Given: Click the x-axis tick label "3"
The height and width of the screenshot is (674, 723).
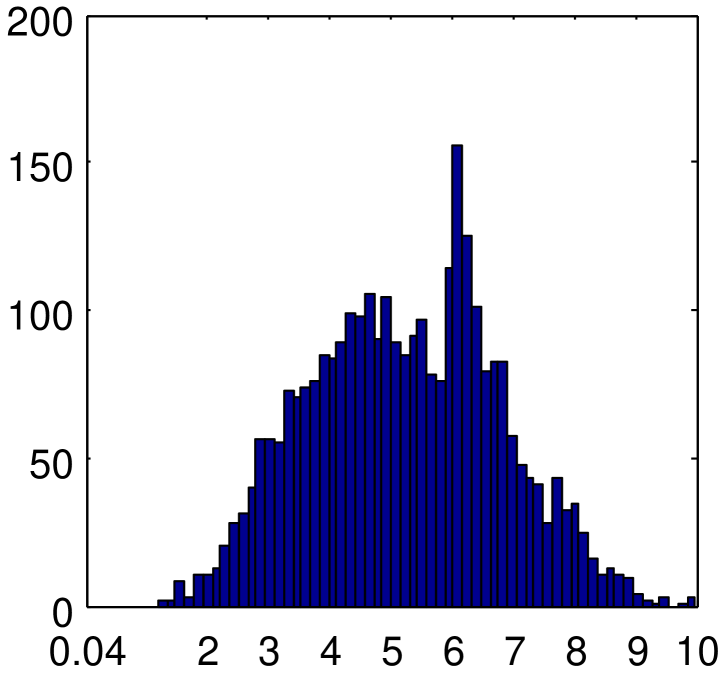Looking at the screenshot, I should [x=269, y=652].
